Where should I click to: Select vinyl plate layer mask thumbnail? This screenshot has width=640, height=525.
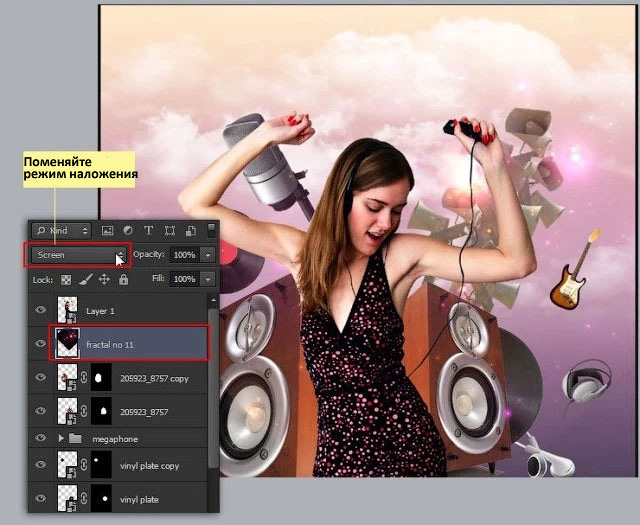pos(101,498)
